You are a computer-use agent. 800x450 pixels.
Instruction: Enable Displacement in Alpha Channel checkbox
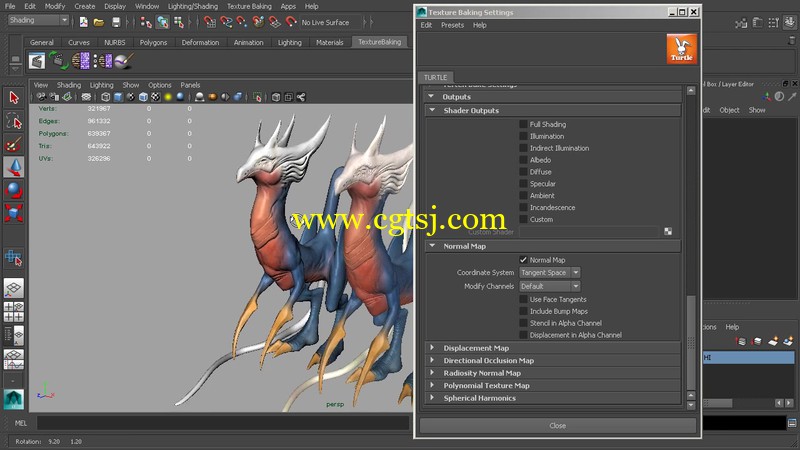pyautogui.click(x=523, y=335)
